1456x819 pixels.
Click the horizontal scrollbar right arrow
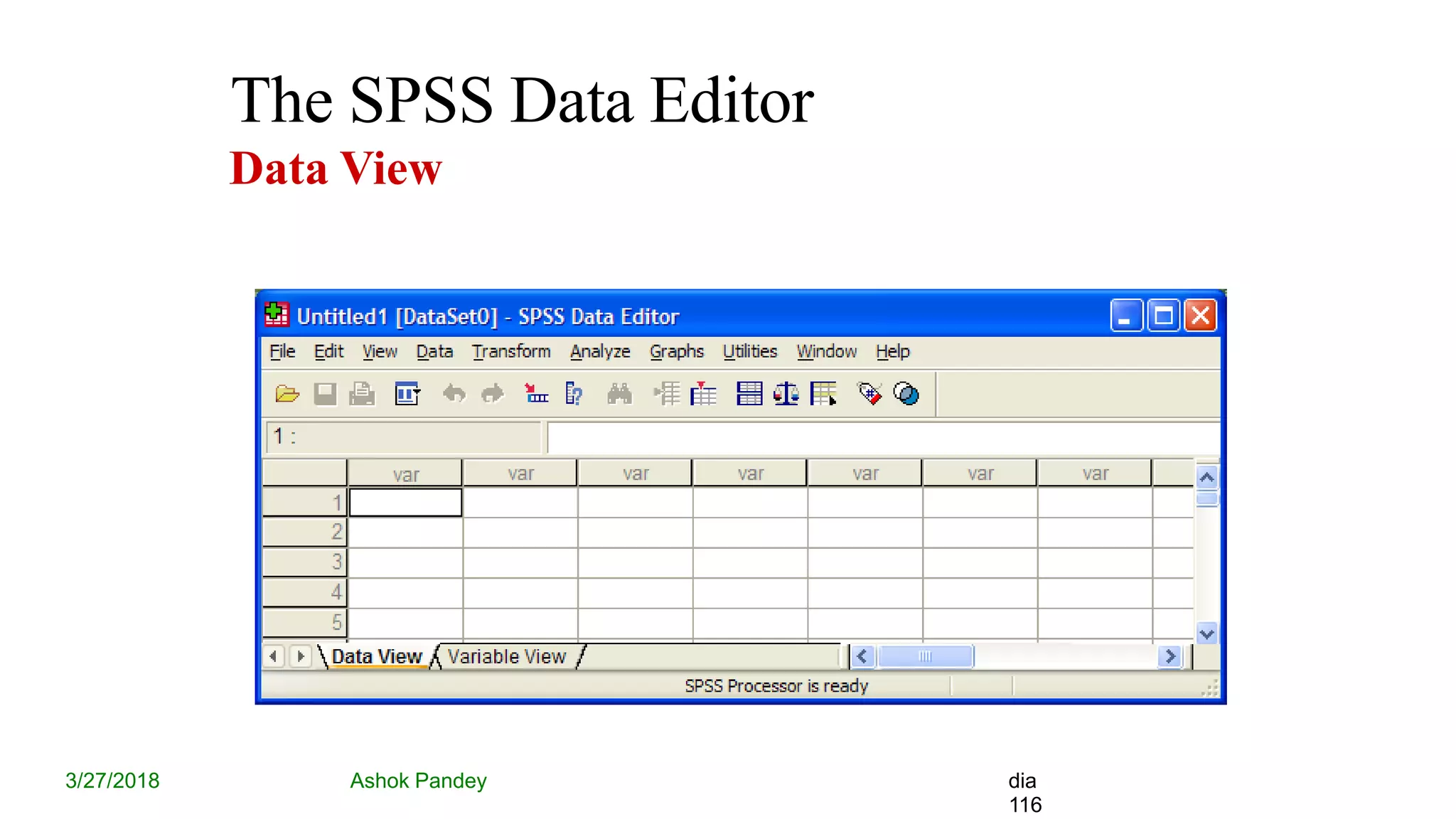coord(1170,656)
